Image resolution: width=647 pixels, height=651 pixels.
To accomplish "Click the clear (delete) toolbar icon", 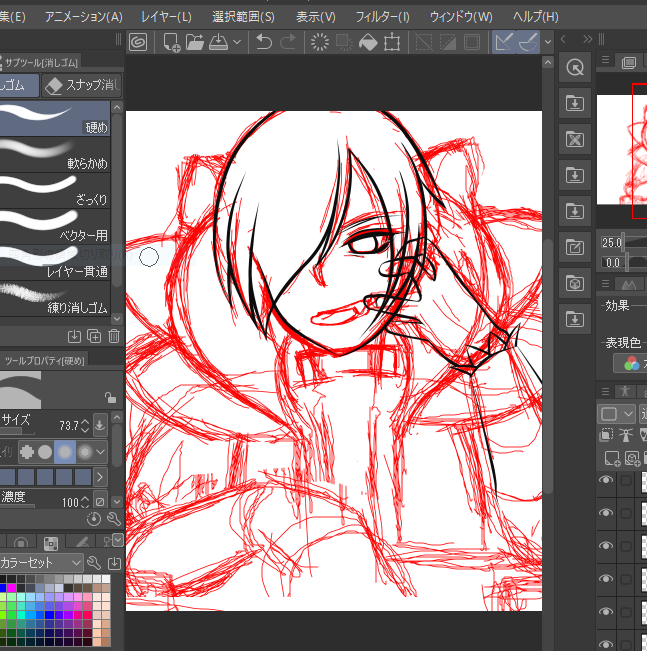I will pos(320,42).
